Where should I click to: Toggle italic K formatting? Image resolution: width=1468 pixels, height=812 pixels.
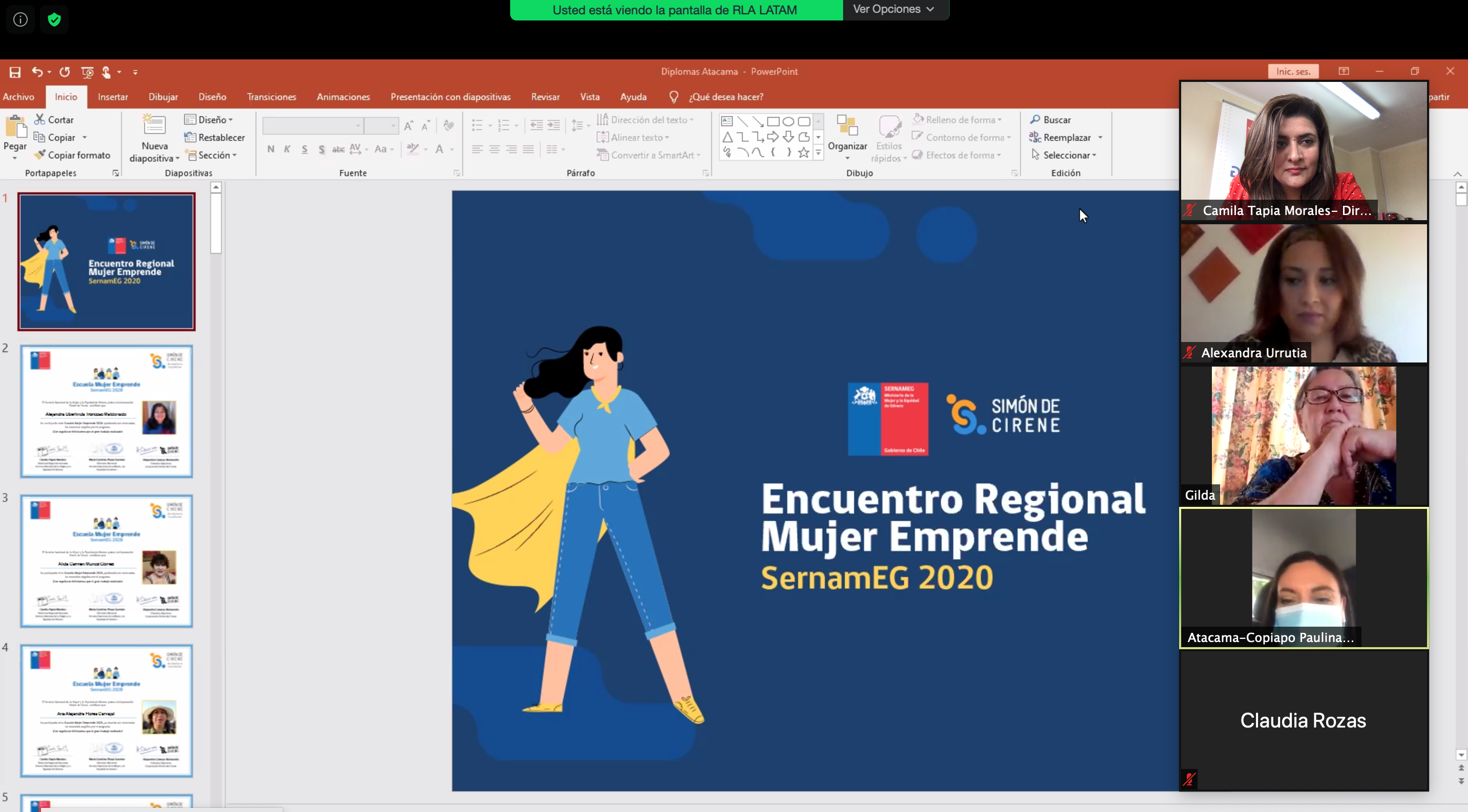pyautogui.click(x=287, y=149)
